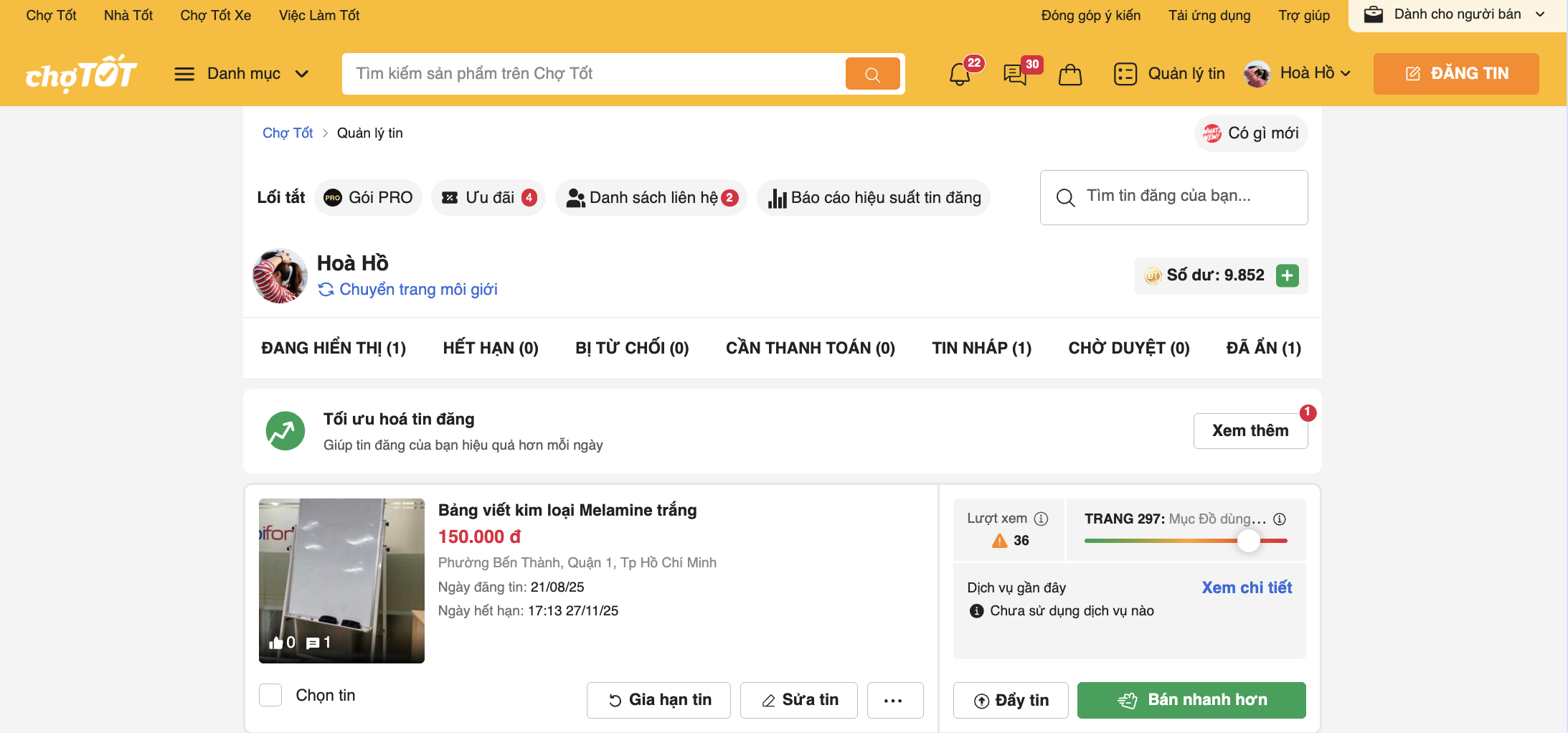Switch to the ĐÃ ẨN (1) tab

point(1263,348)
